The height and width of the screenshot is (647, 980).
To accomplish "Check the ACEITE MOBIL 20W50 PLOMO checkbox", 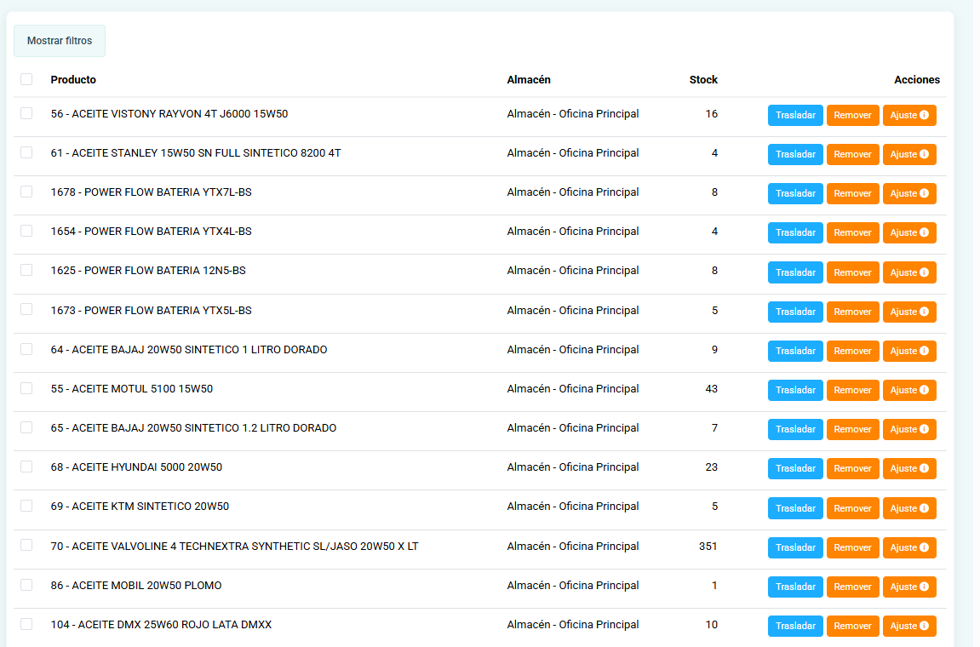I will coord(26,584).
